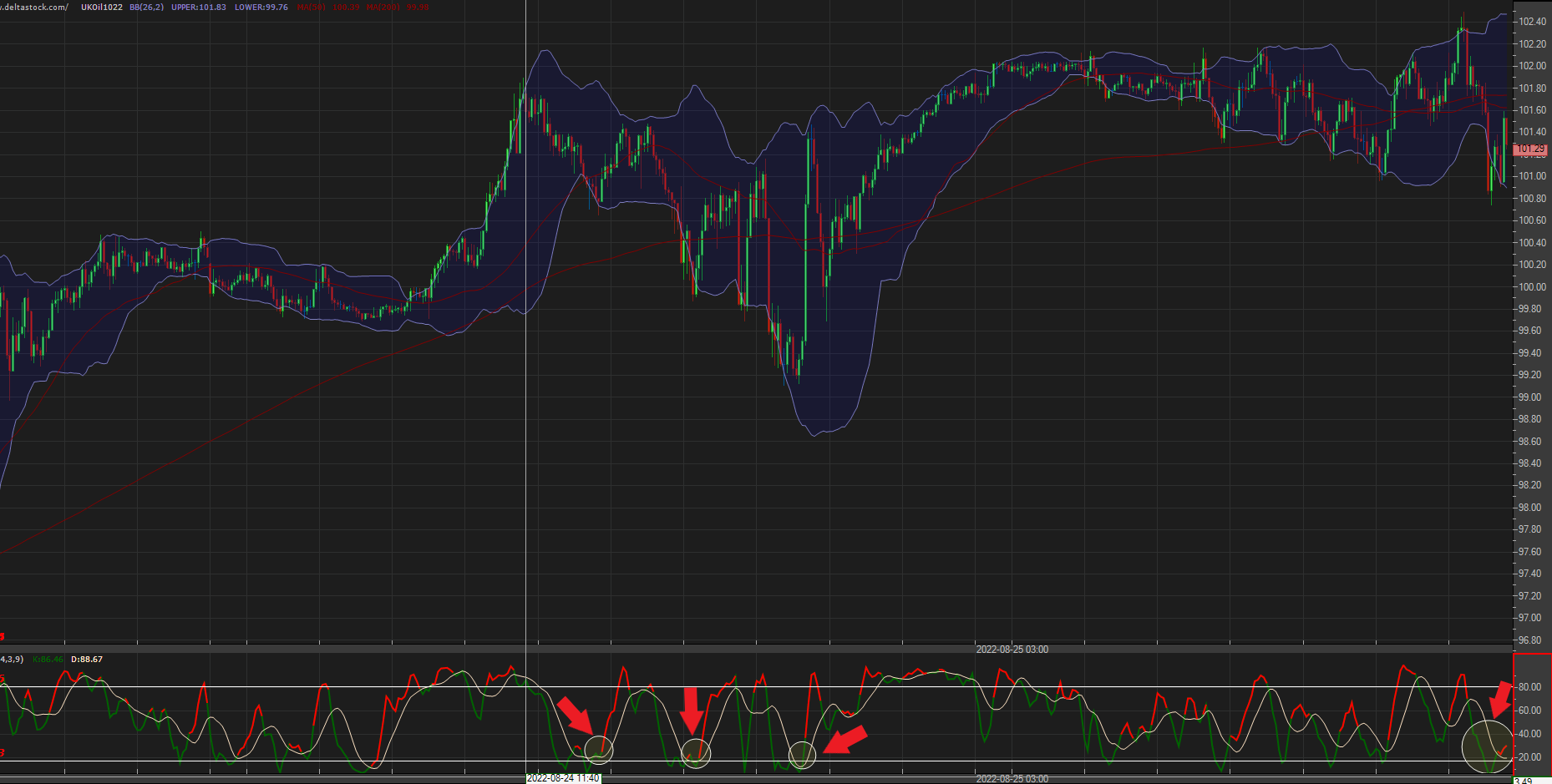The width and height of the screenshot is (1552, 784).
Task: Click the 100.39 moving average value
Action: pyautogui.click(x=346, y=8)
